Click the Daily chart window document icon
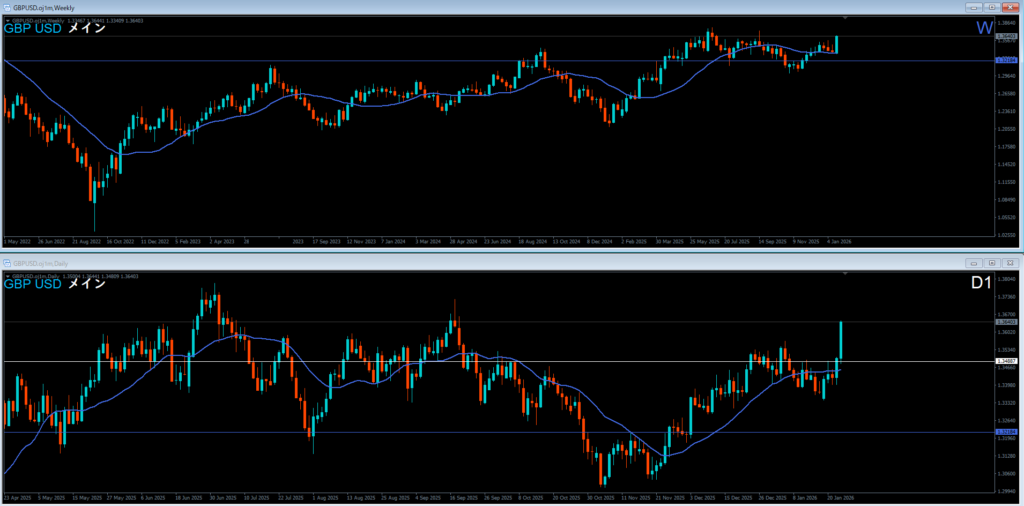The height and width of the screenshot is (506, 1024). 7,263
